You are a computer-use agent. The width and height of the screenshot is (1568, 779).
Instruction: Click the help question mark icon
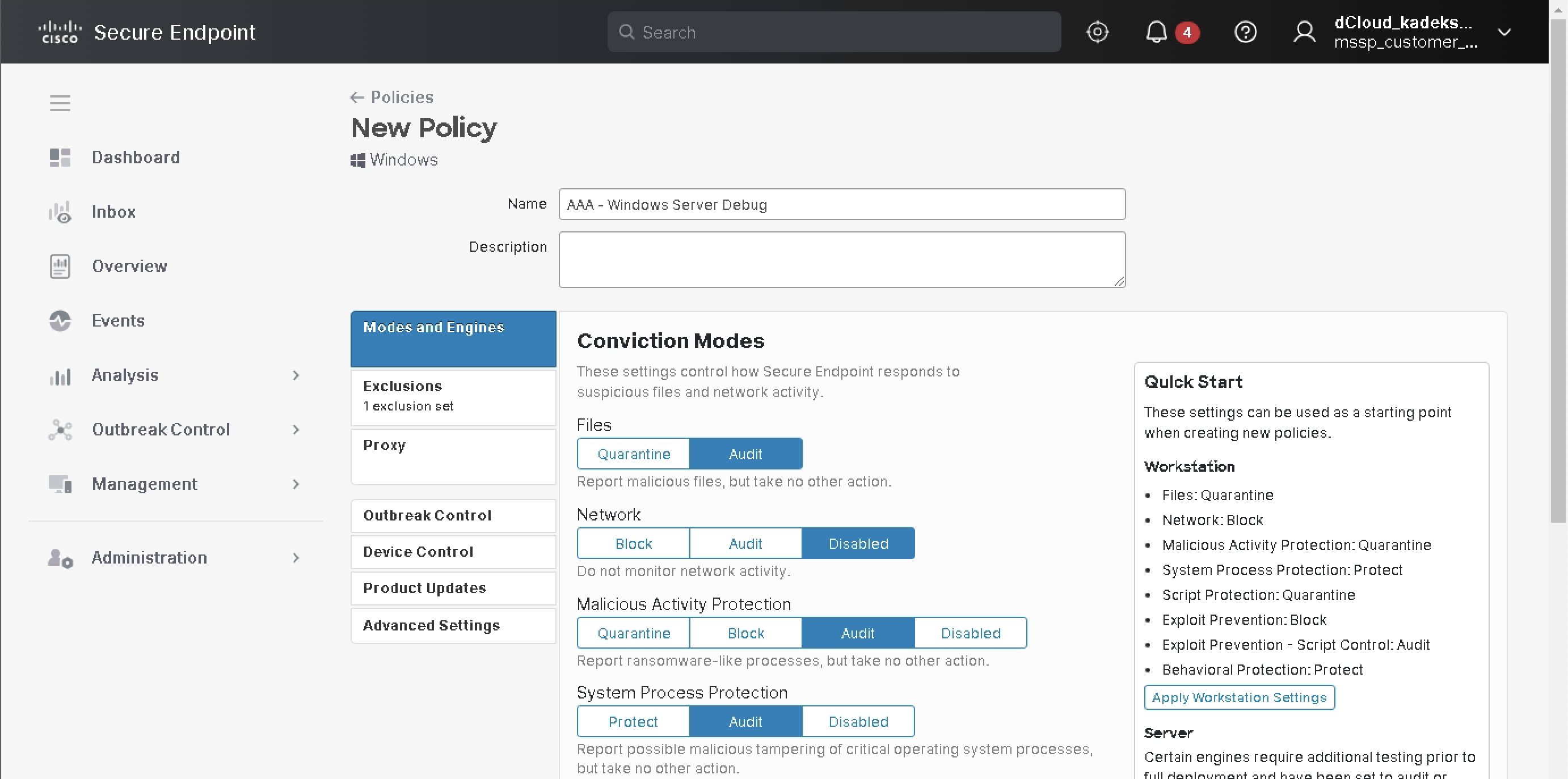click(x=1245, y=32)
